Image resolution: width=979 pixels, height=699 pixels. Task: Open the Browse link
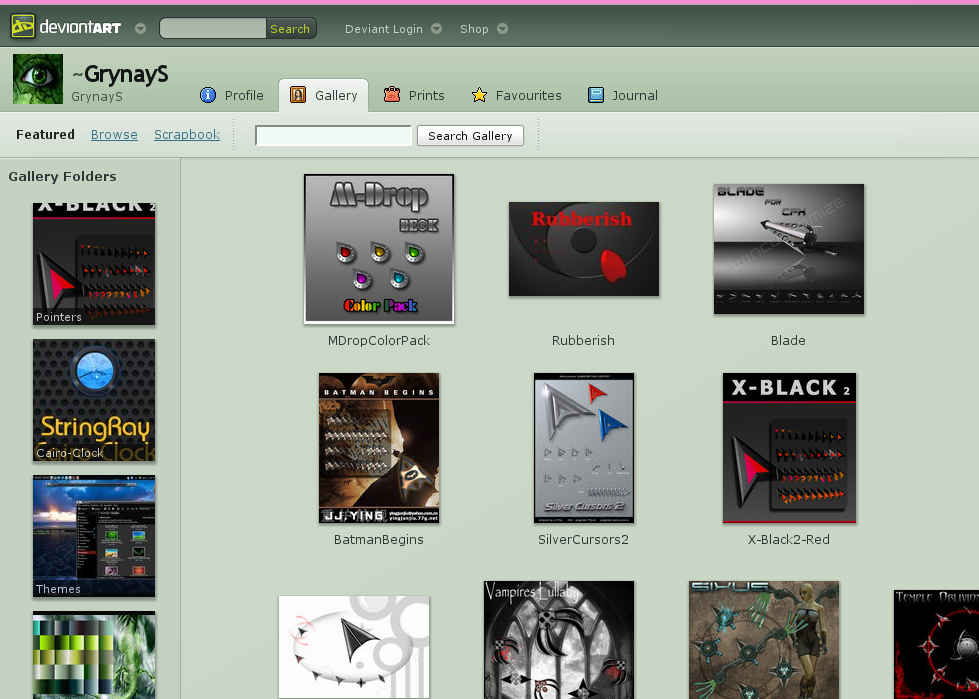(x=114, y=135)
